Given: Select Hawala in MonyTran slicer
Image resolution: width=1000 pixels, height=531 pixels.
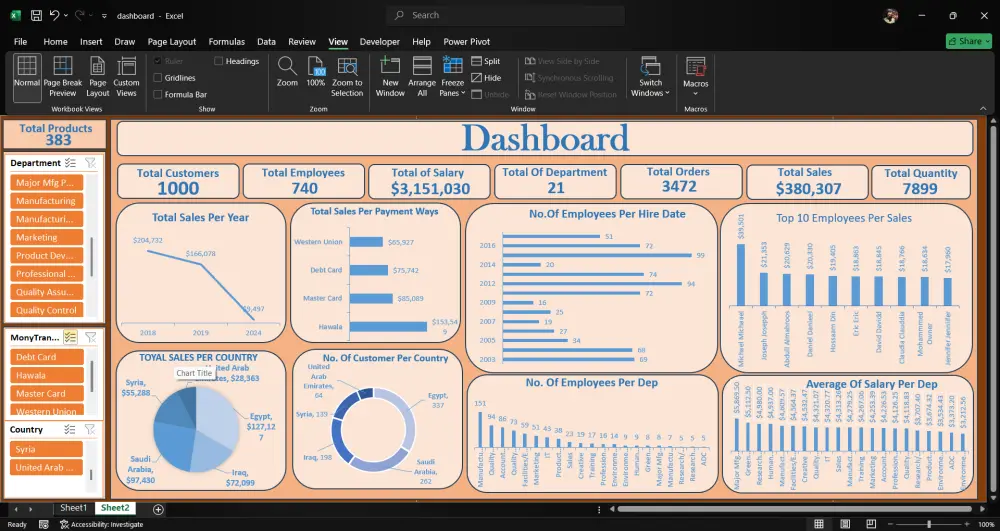Looking at the screenshot, I should click(x=47, y=375).
